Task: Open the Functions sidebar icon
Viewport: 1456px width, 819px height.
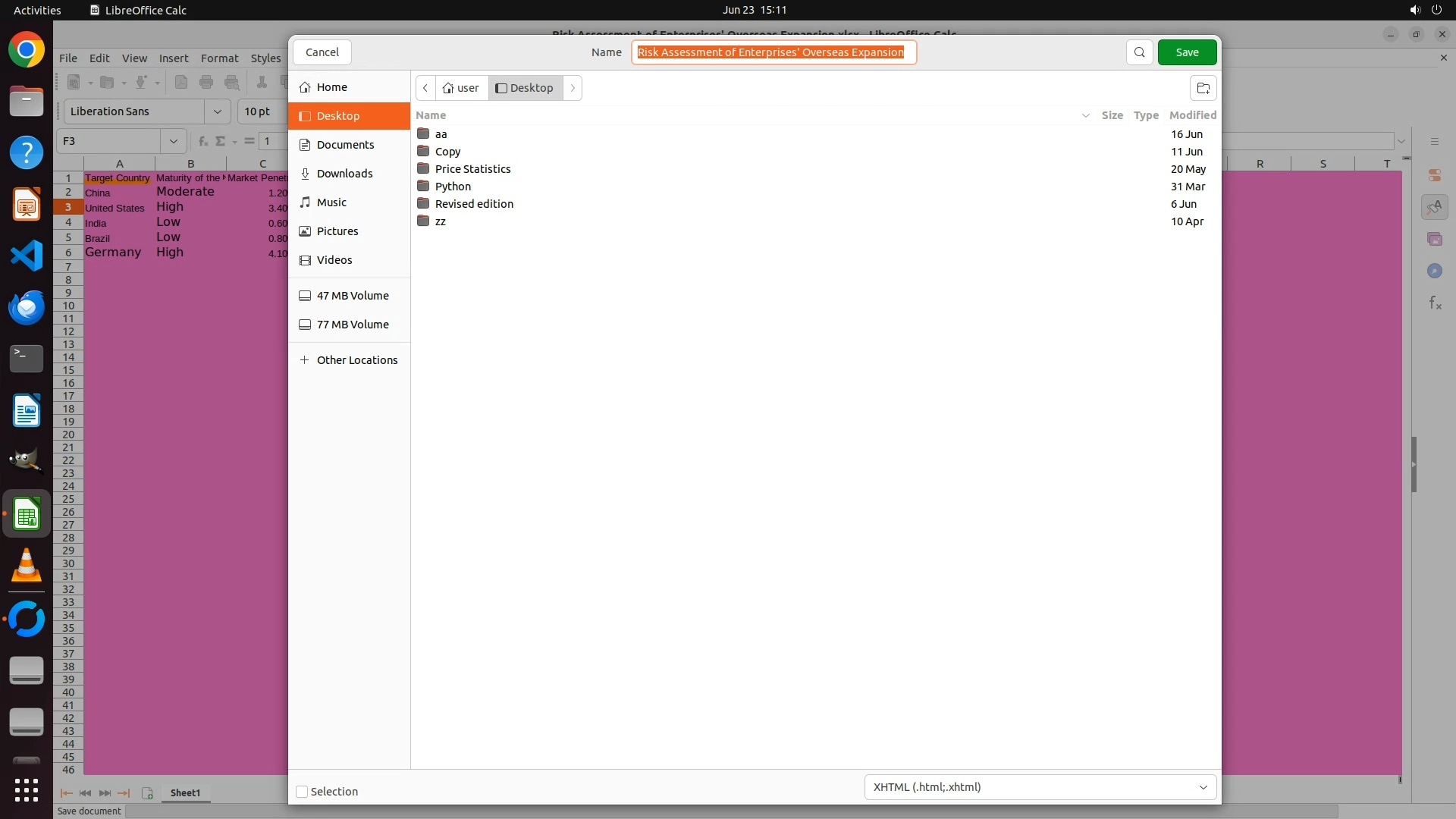Action: (1434, 303)
